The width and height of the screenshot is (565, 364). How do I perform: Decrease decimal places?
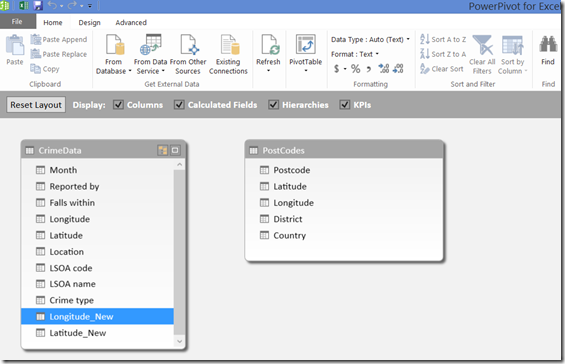coord(398,68)
